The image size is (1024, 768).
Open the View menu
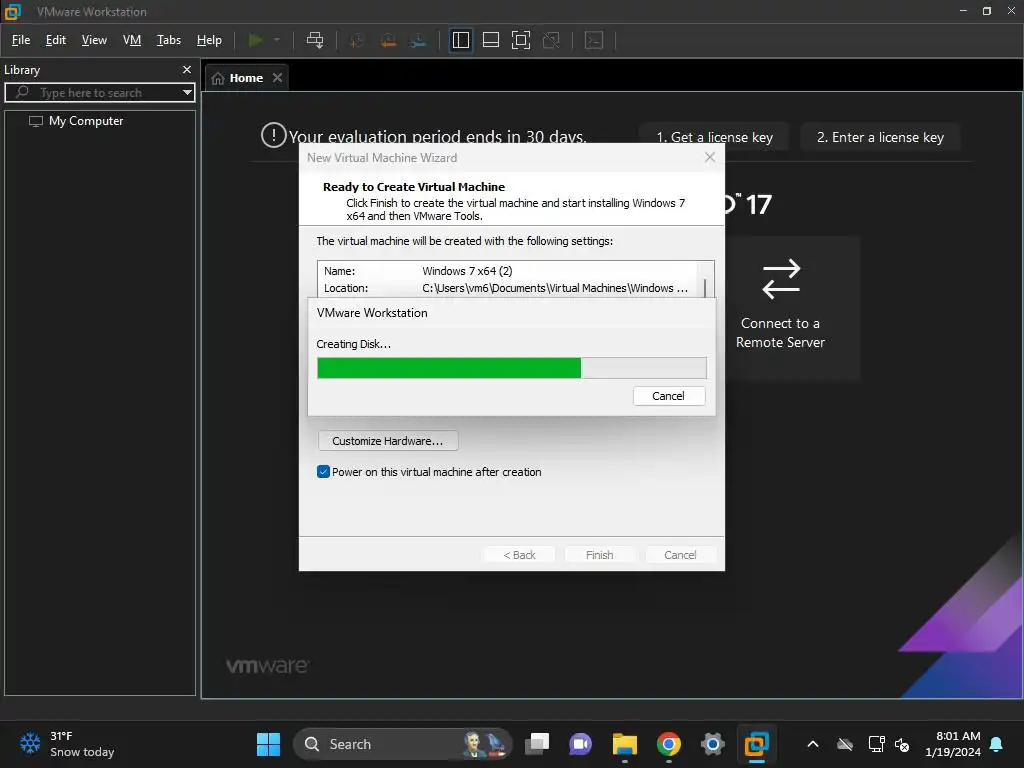tap(94, 40)
